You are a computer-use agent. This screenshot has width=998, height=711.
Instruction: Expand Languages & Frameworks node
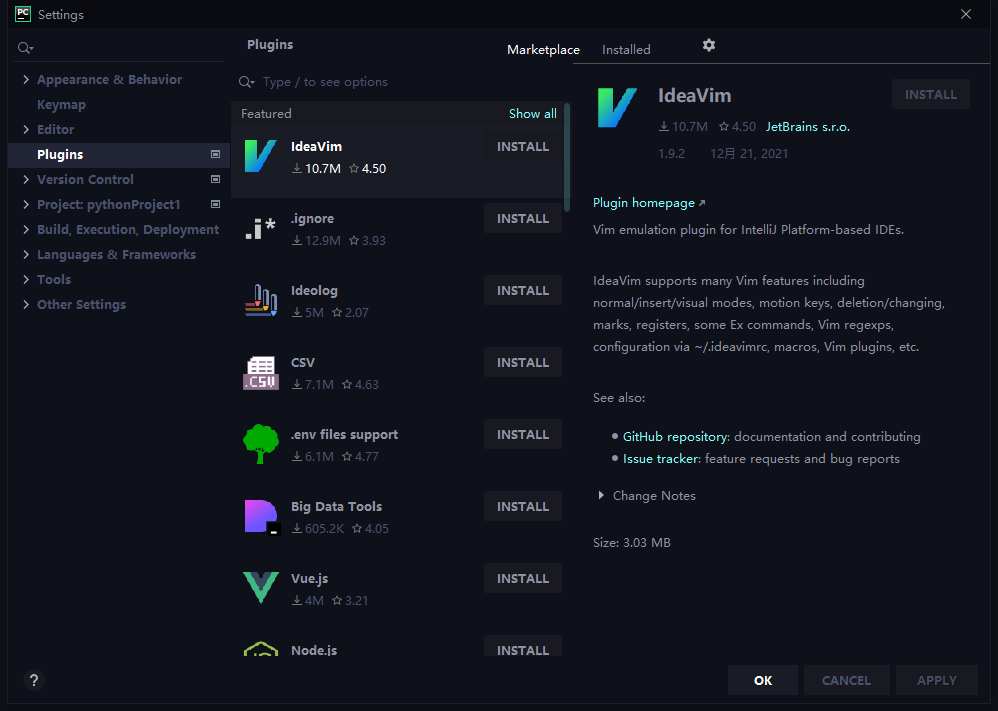pos(25,255)
